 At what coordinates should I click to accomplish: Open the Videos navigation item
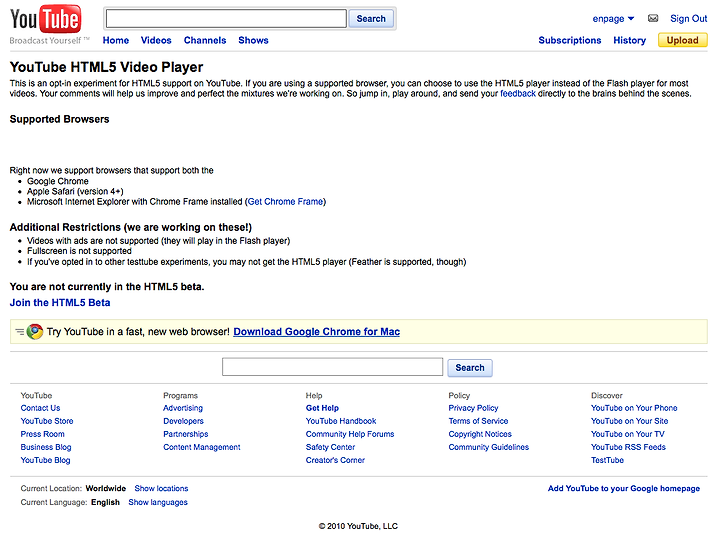tap(156, 40)
